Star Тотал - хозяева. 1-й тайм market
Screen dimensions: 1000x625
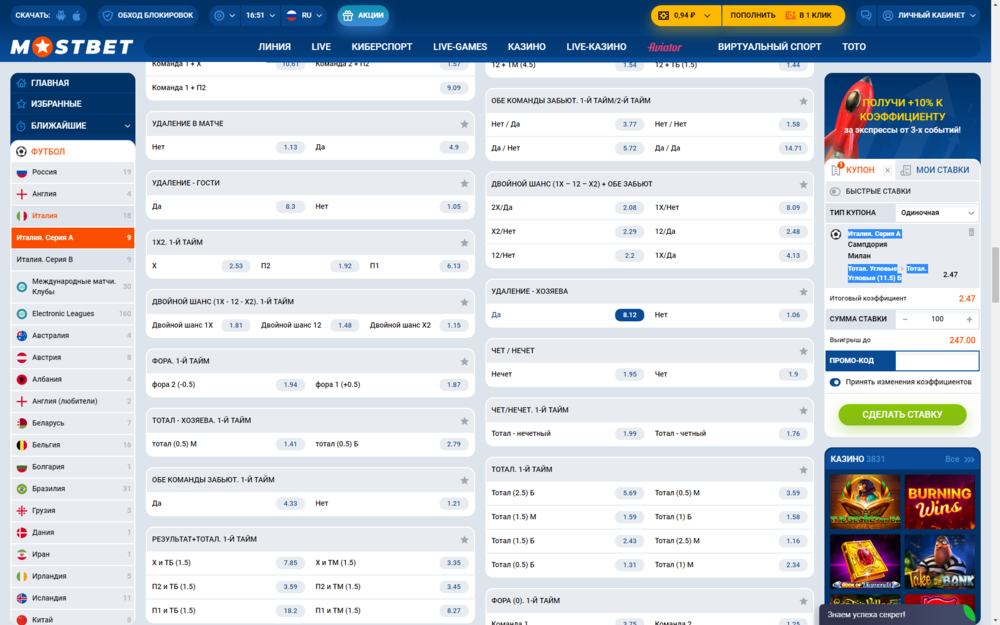[x=464, y=421]
